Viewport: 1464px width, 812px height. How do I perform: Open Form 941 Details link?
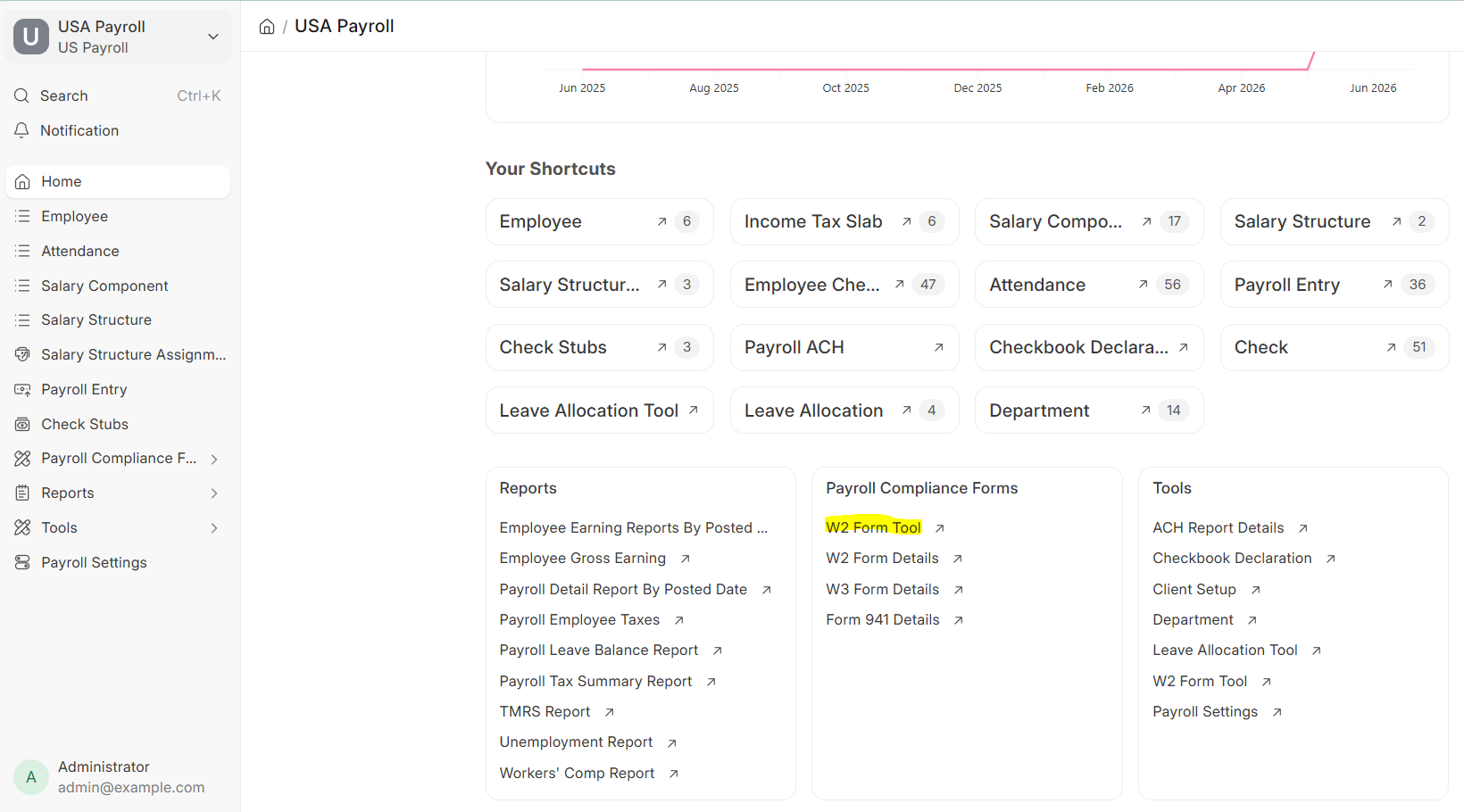883,619
